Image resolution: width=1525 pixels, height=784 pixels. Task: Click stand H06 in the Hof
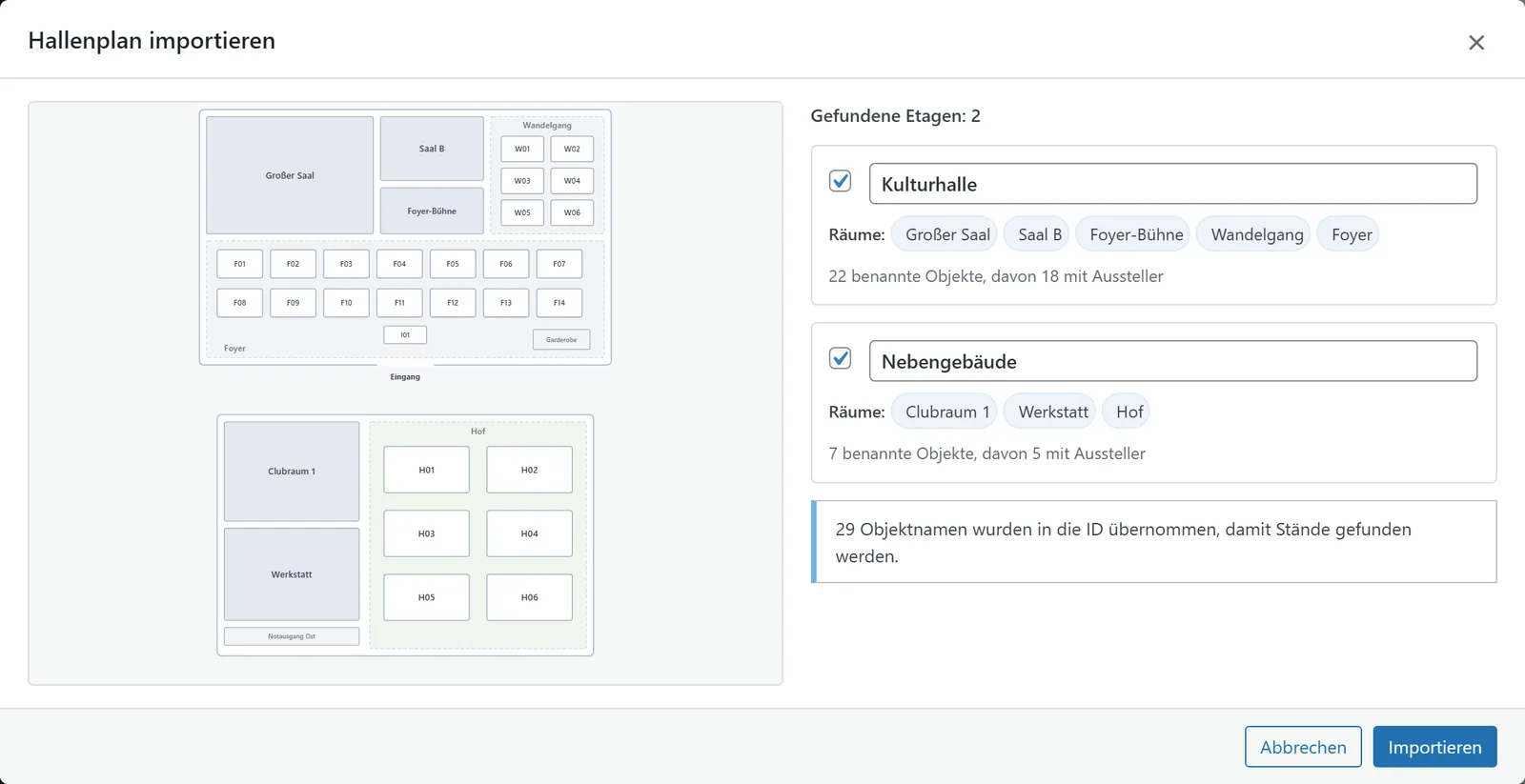tap(530, 597)
